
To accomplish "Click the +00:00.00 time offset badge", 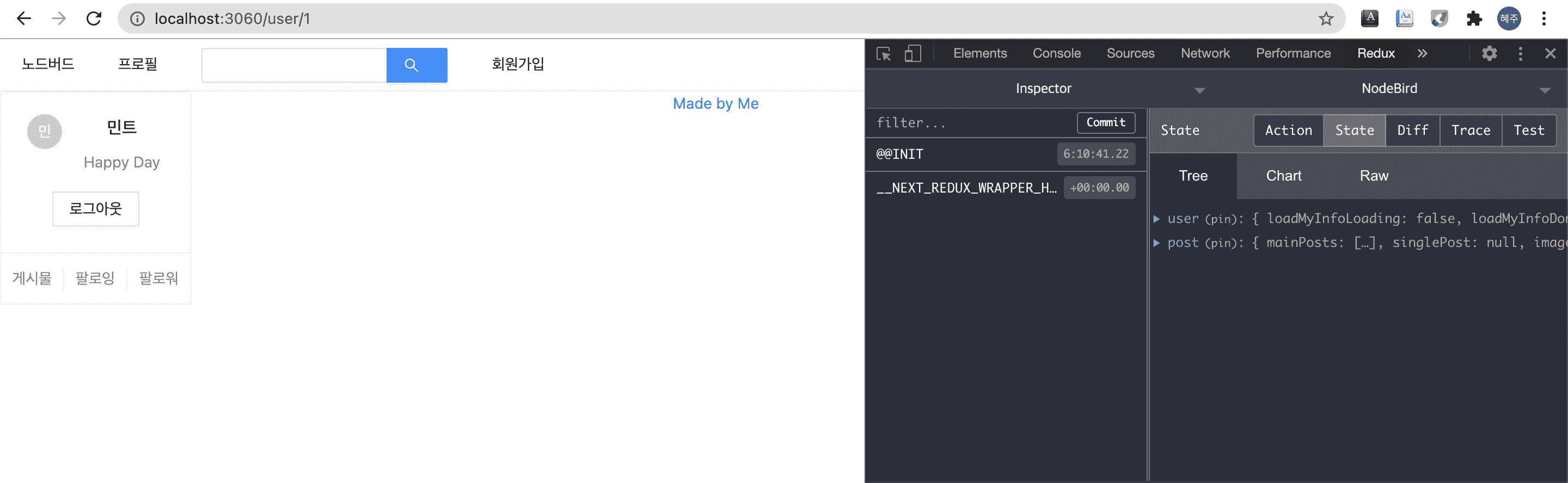I will [1099, 188].
